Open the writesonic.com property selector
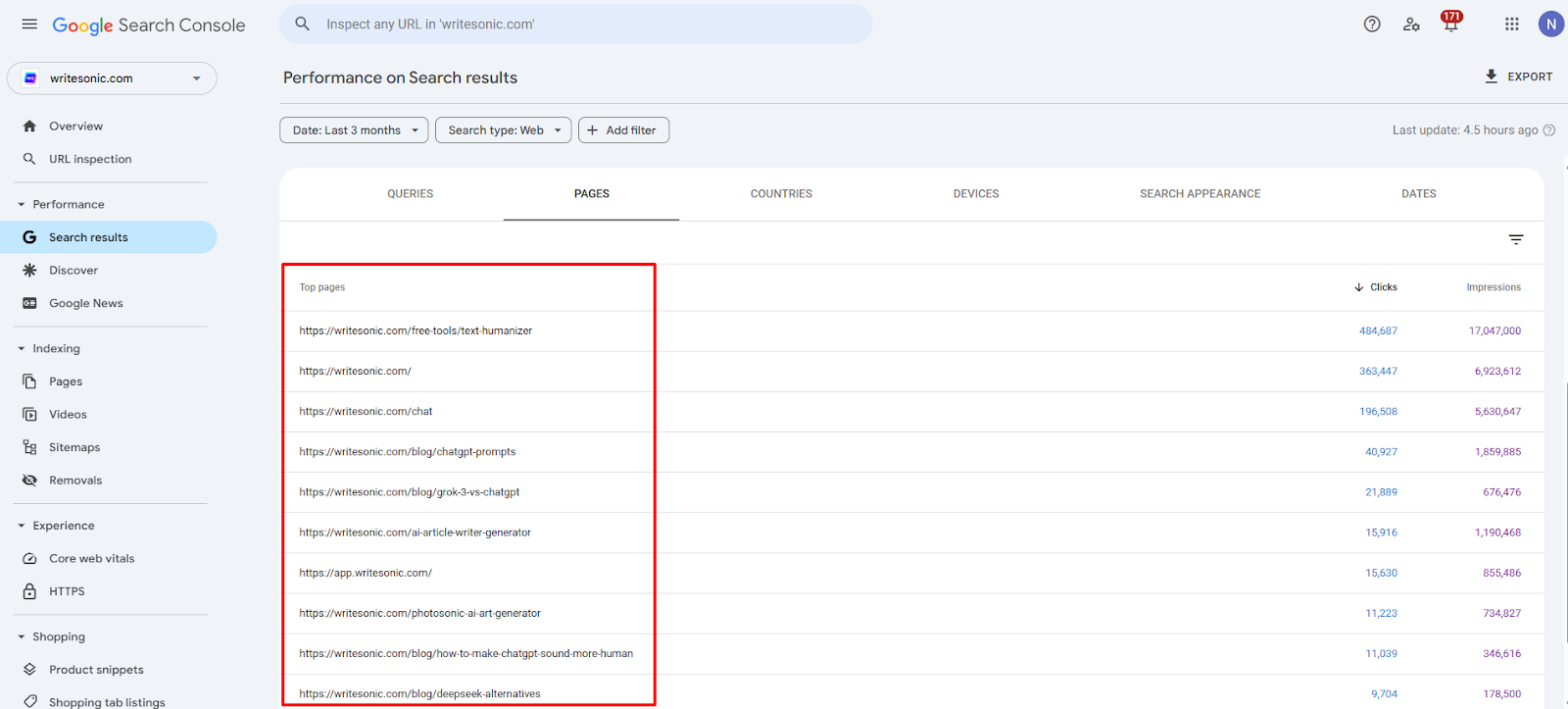 (112, 78)
